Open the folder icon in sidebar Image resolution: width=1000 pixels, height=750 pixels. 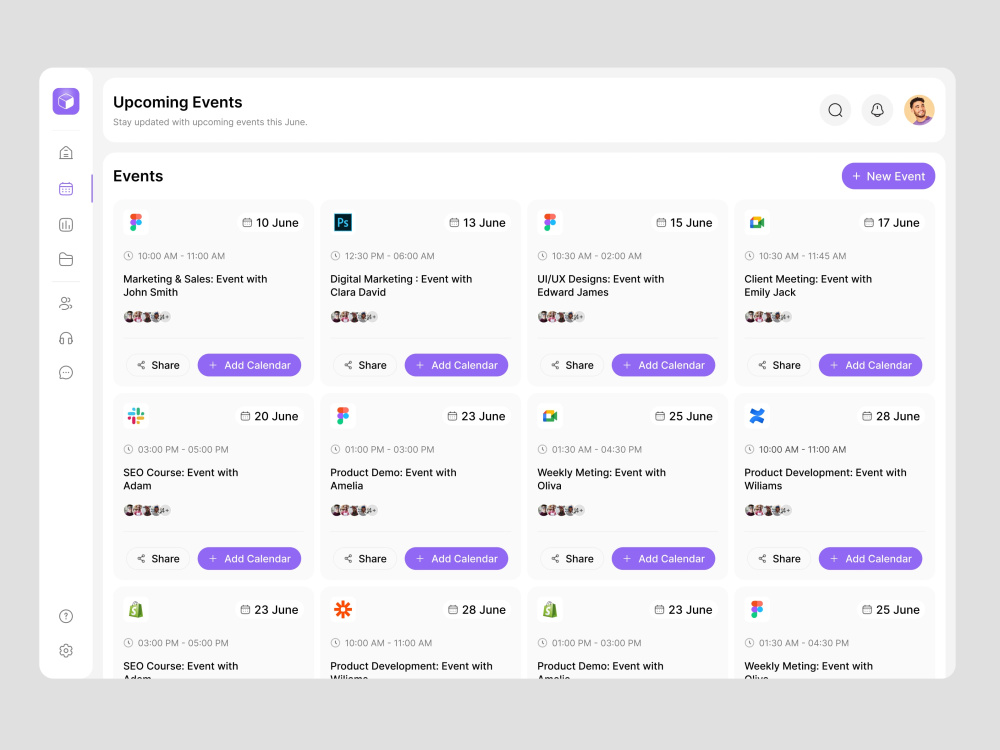(x=66, y=259)
